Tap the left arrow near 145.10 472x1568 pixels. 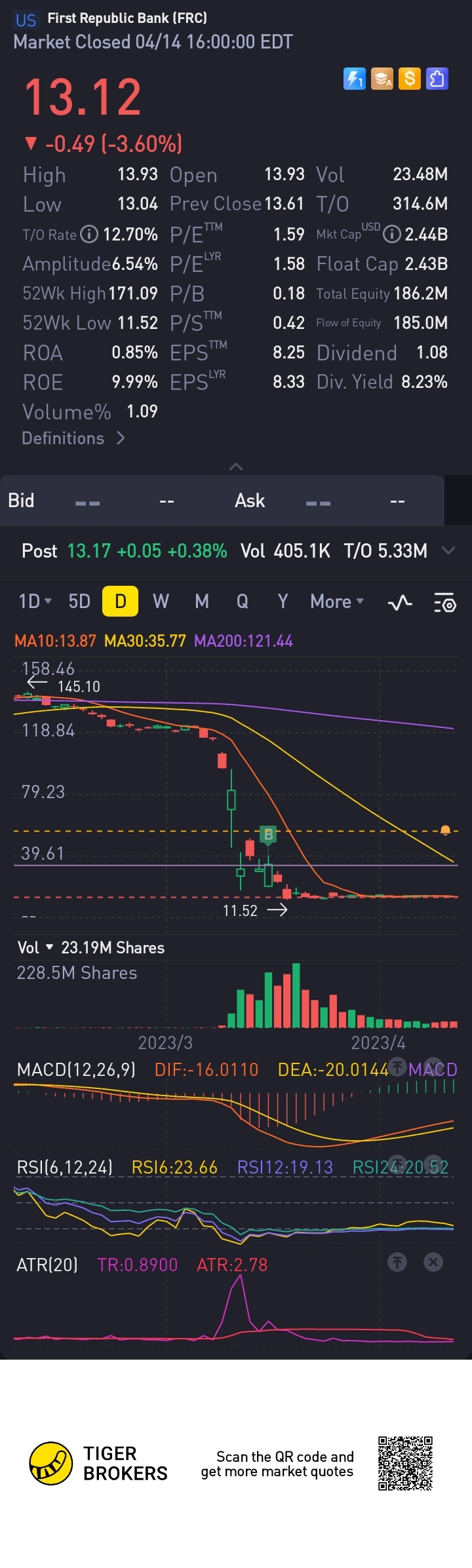click(x=37, y=683)
